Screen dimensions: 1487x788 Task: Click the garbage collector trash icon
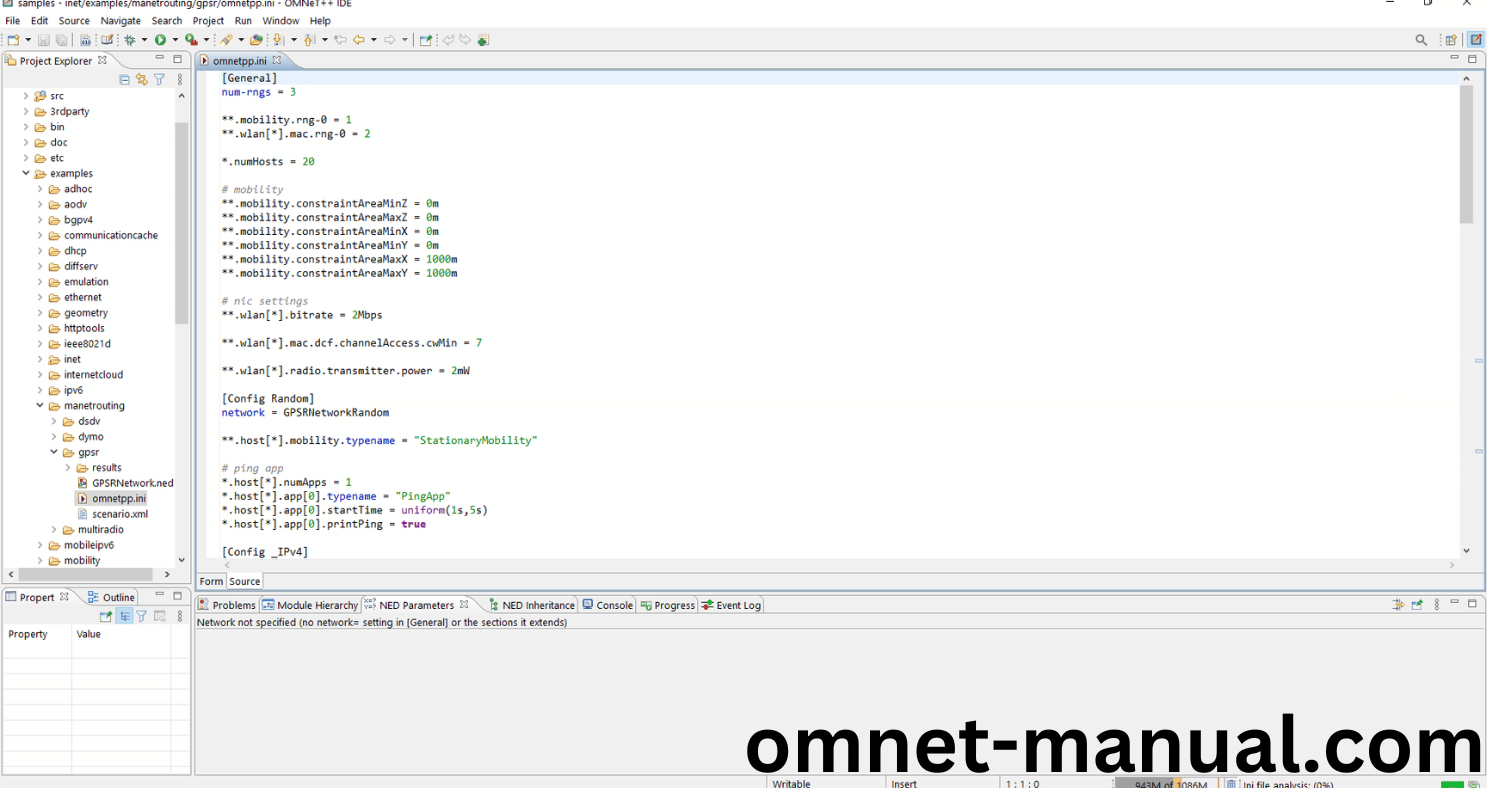coord(1232,784)
